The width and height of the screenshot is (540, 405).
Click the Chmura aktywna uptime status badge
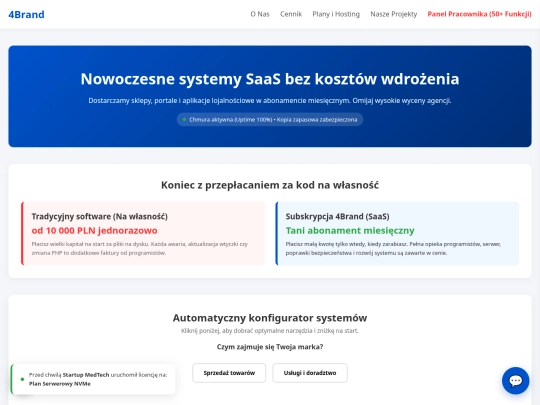[270, 120]
